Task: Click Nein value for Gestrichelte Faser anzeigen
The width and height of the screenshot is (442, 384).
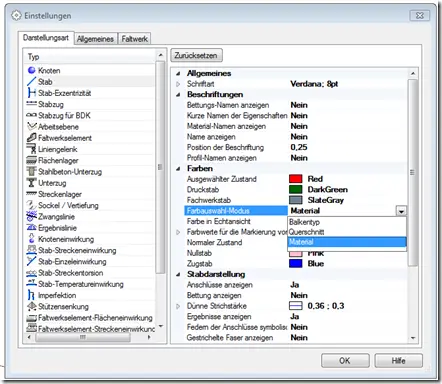Action: click(299, 338)
